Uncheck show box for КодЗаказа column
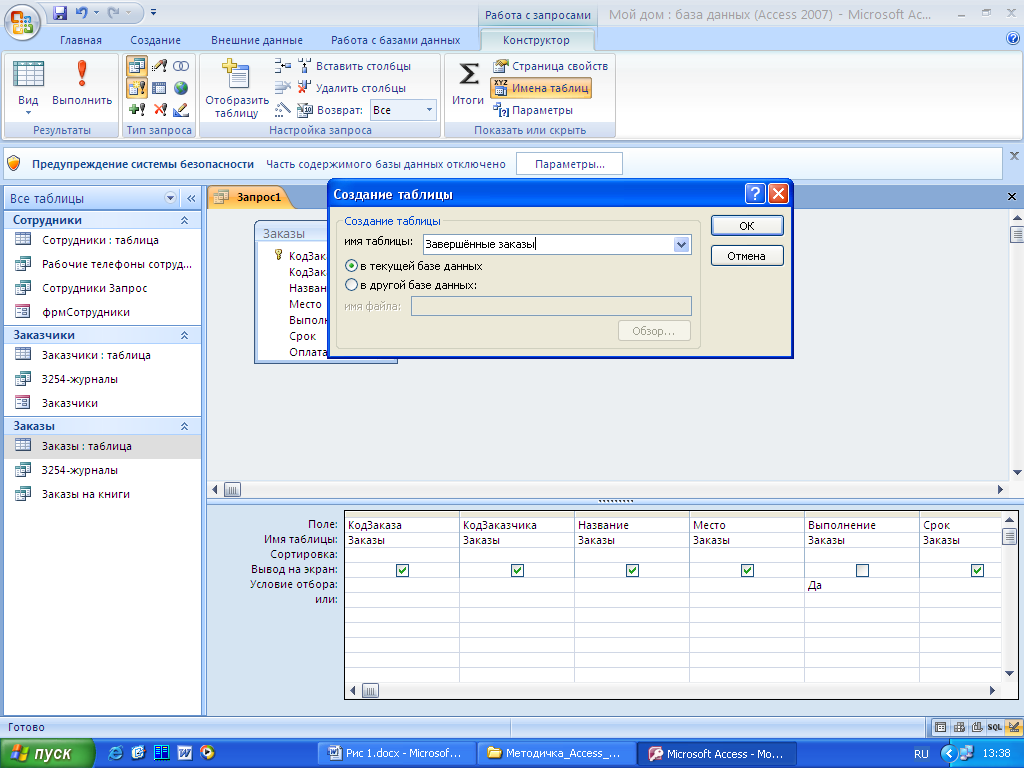The width and height of the screenshot is (1024, 768). 402,570
